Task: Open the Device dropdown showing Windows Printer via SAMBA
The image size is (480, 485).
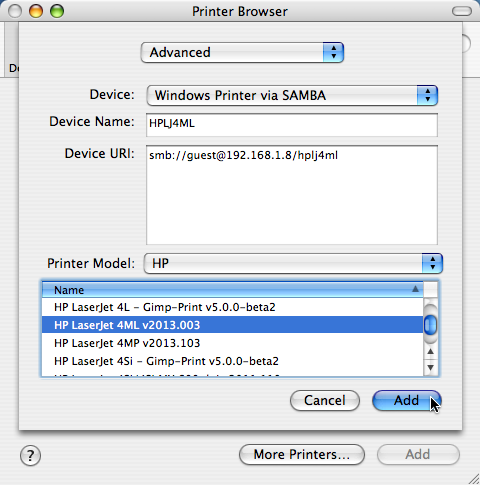Action: click(292, 95)
